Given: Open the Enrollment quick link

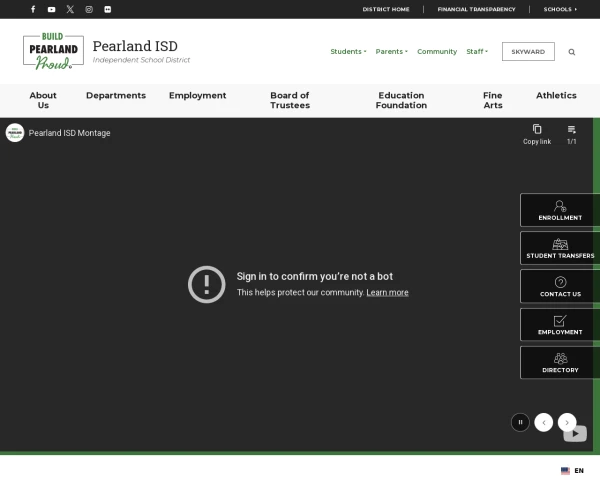Looking at the screenshot, I should click(560, 210).
